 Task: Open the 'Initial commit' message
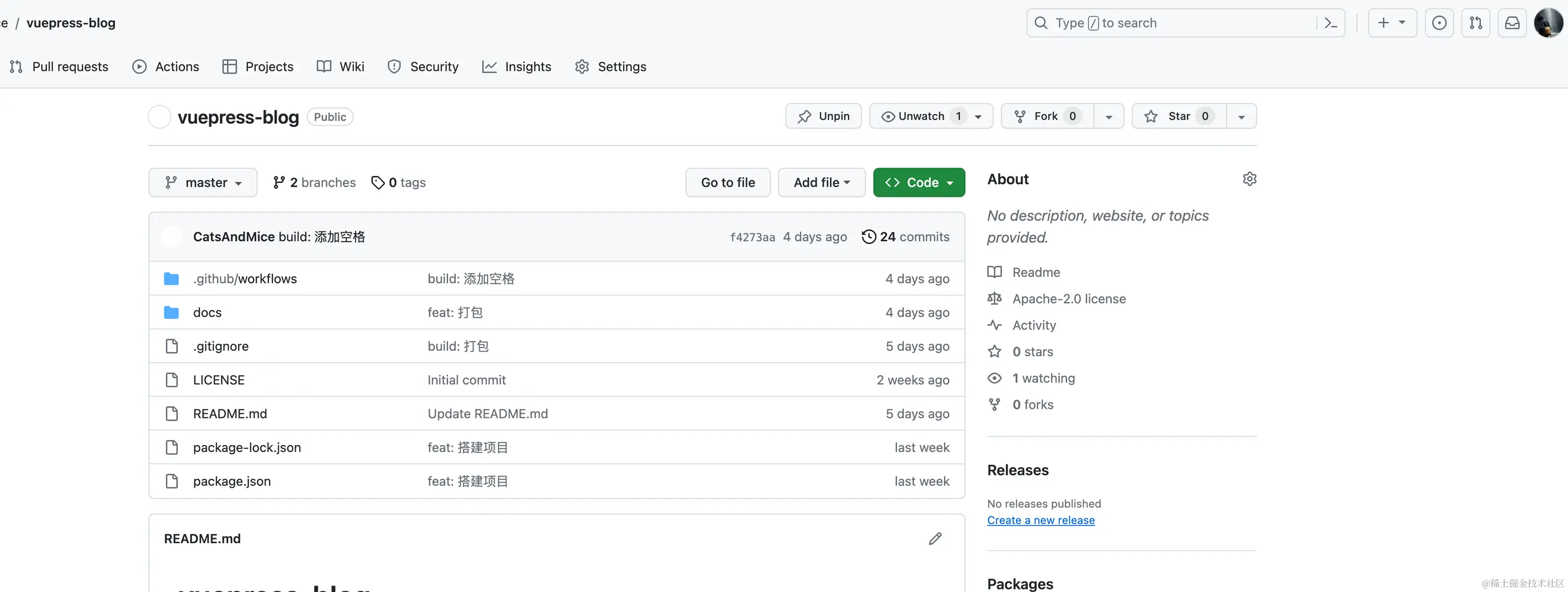click(466, 380)
